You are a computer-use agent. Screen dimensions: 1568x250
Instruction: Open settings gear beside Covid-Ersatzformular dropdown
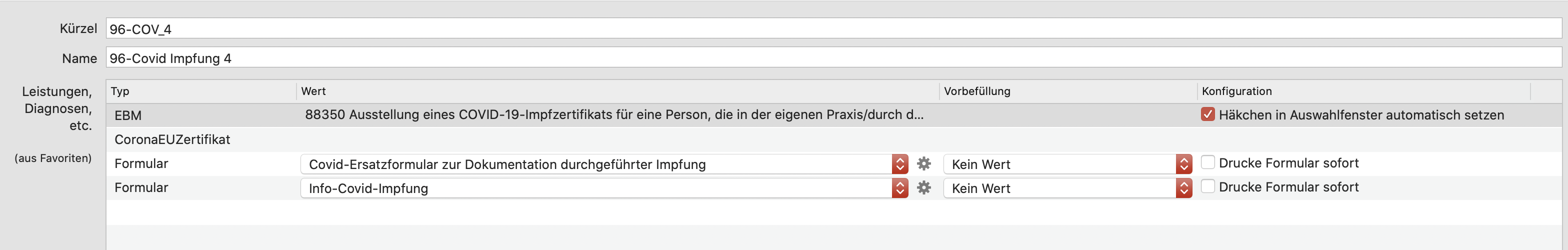(923, 163)
